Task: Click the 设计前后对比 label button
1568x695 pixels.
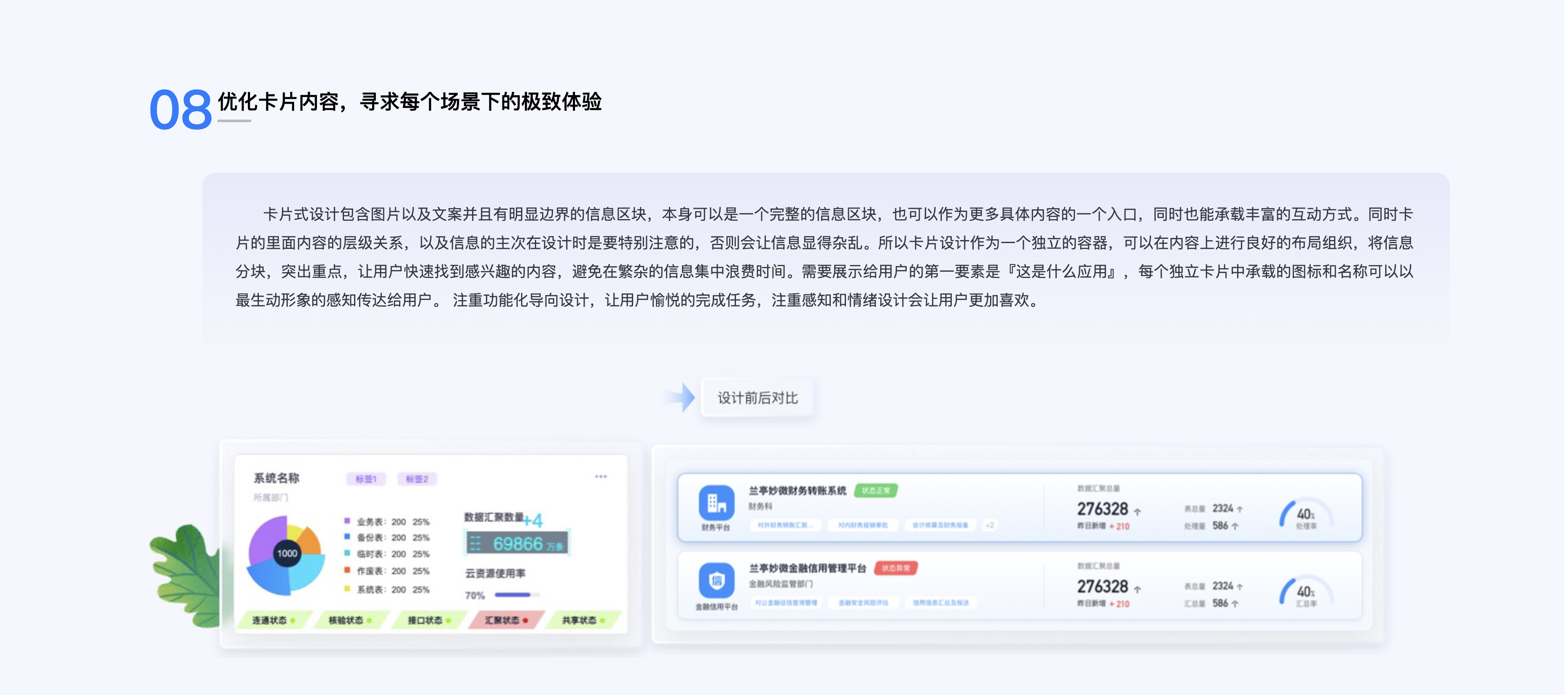Action: (757, 398)
